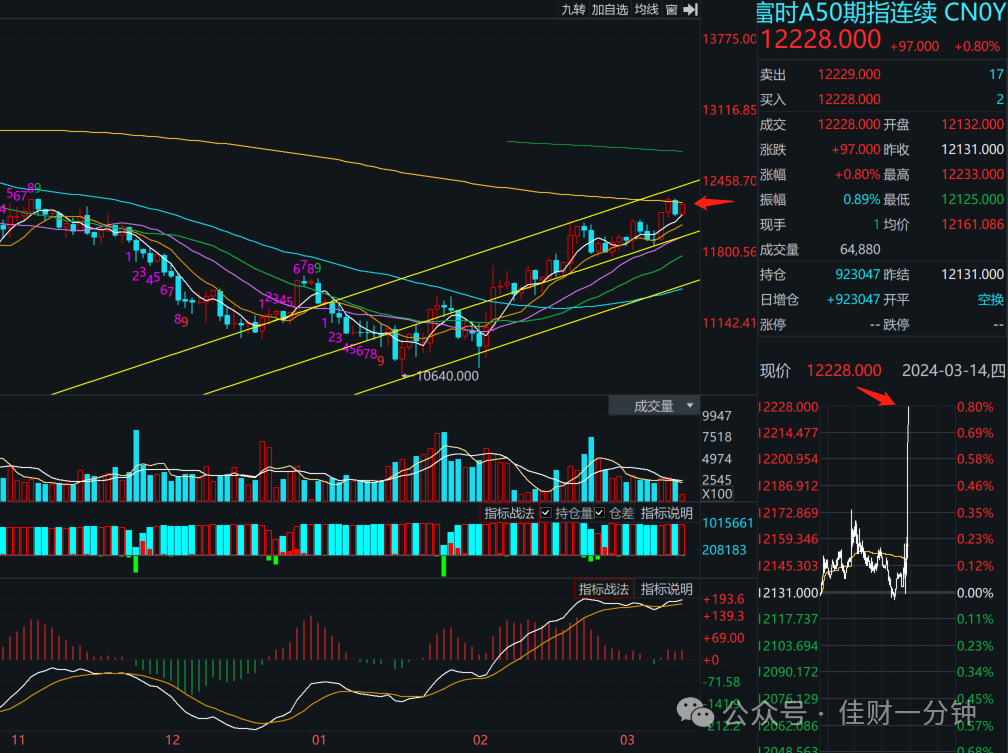1008x753 pixels.
Task: Click 加自选 to add to watchlist
Action: (x=609, y=10)
